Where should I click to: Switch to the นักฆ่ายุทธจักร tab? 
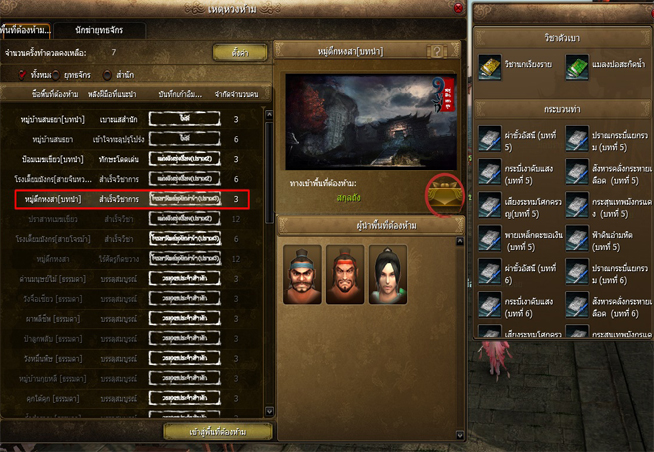(x=99, y=30)
